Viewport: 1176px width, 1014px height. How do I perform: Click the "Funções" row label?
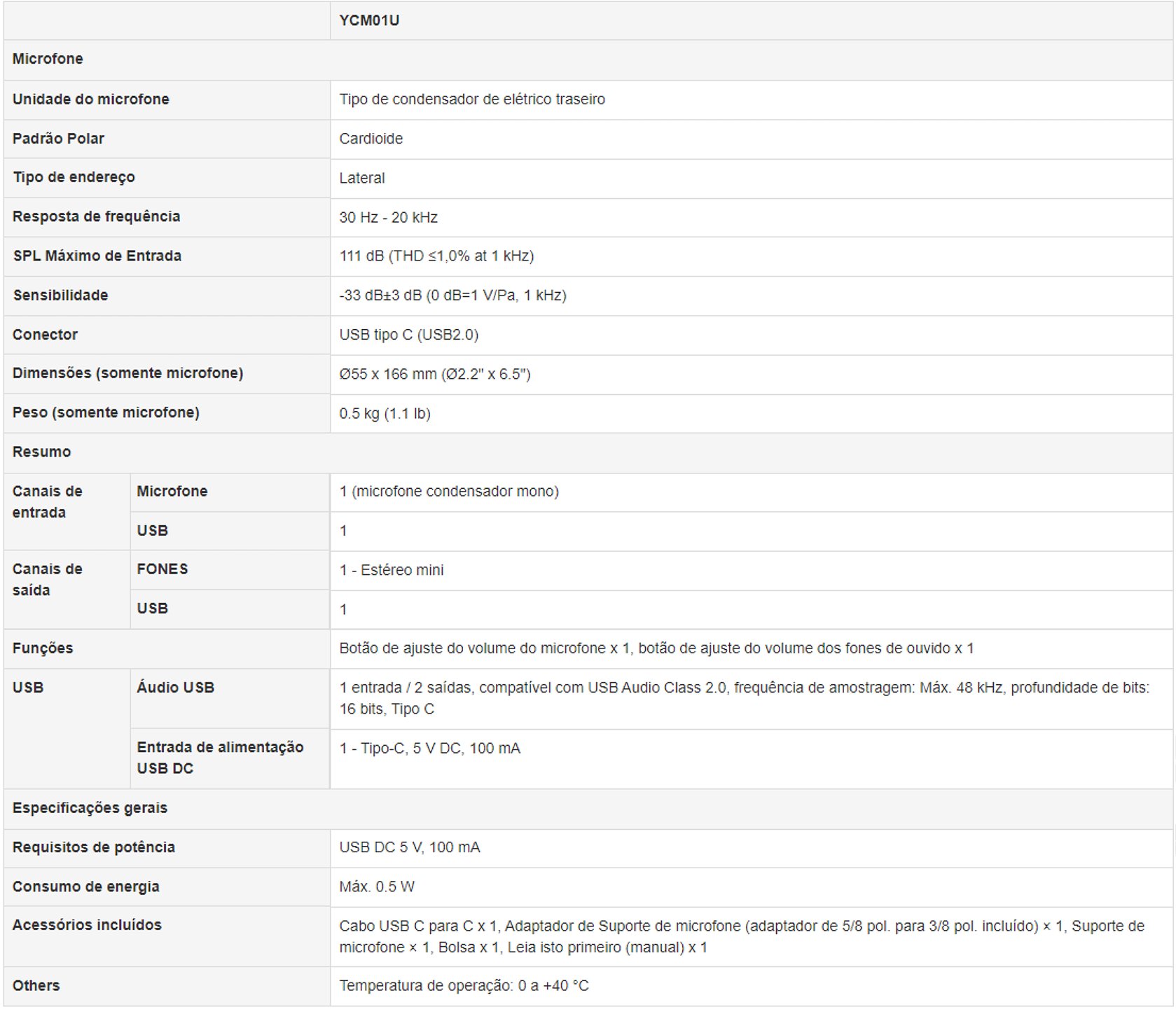(x=43, y=648)
